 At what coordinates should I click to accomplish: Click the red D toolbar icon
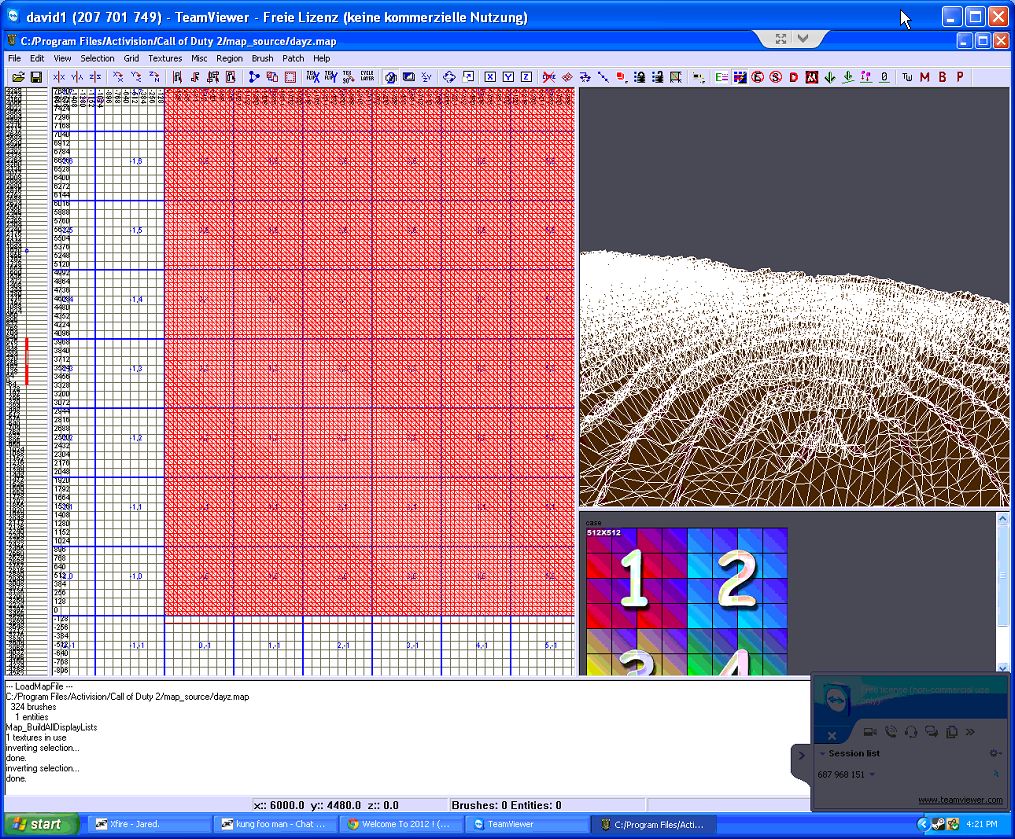coord(794,77)
